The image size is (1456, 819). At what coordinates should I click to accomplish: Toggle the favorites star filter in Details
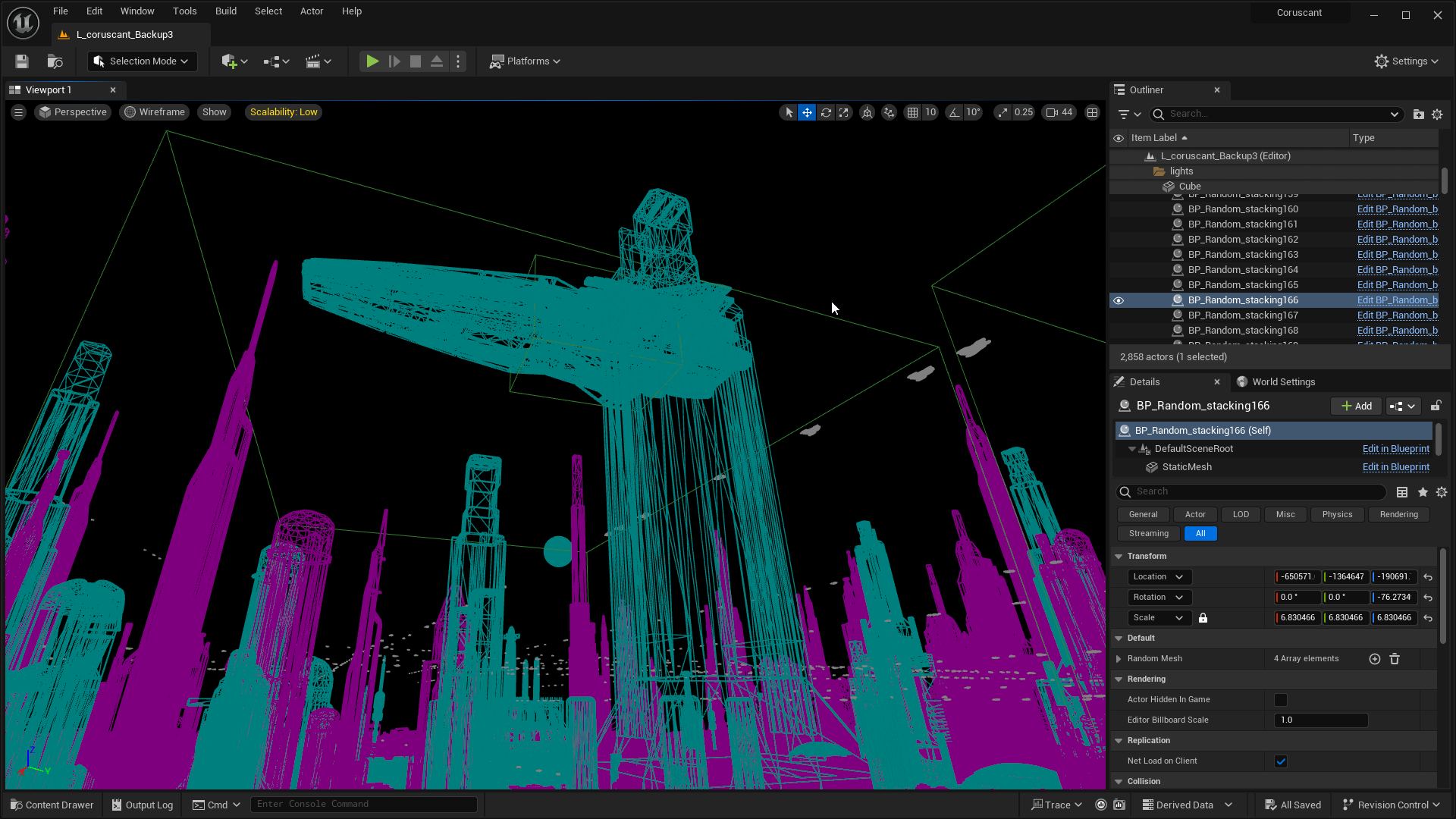pyautogui.click(x=1423, y=492)
